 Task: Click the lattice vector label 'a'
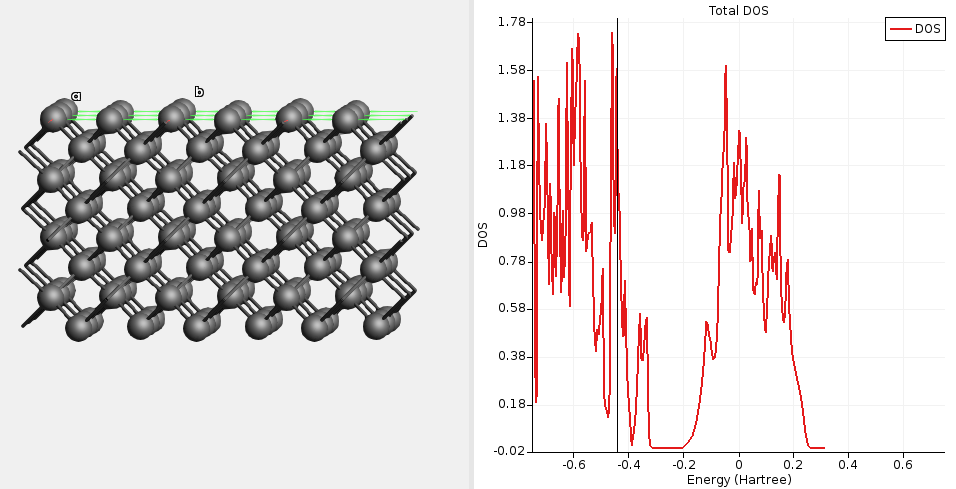(x=76, y=97)
